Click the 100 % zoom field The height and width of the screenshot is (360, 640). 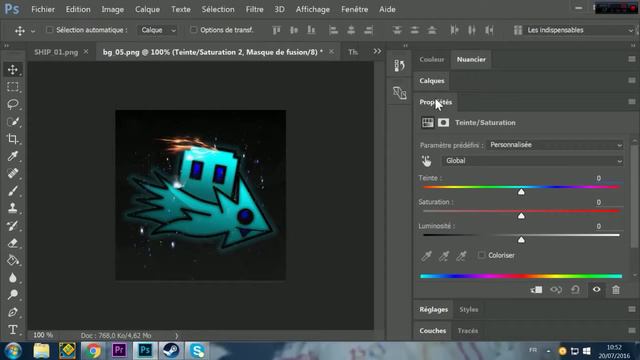[43, 335]
